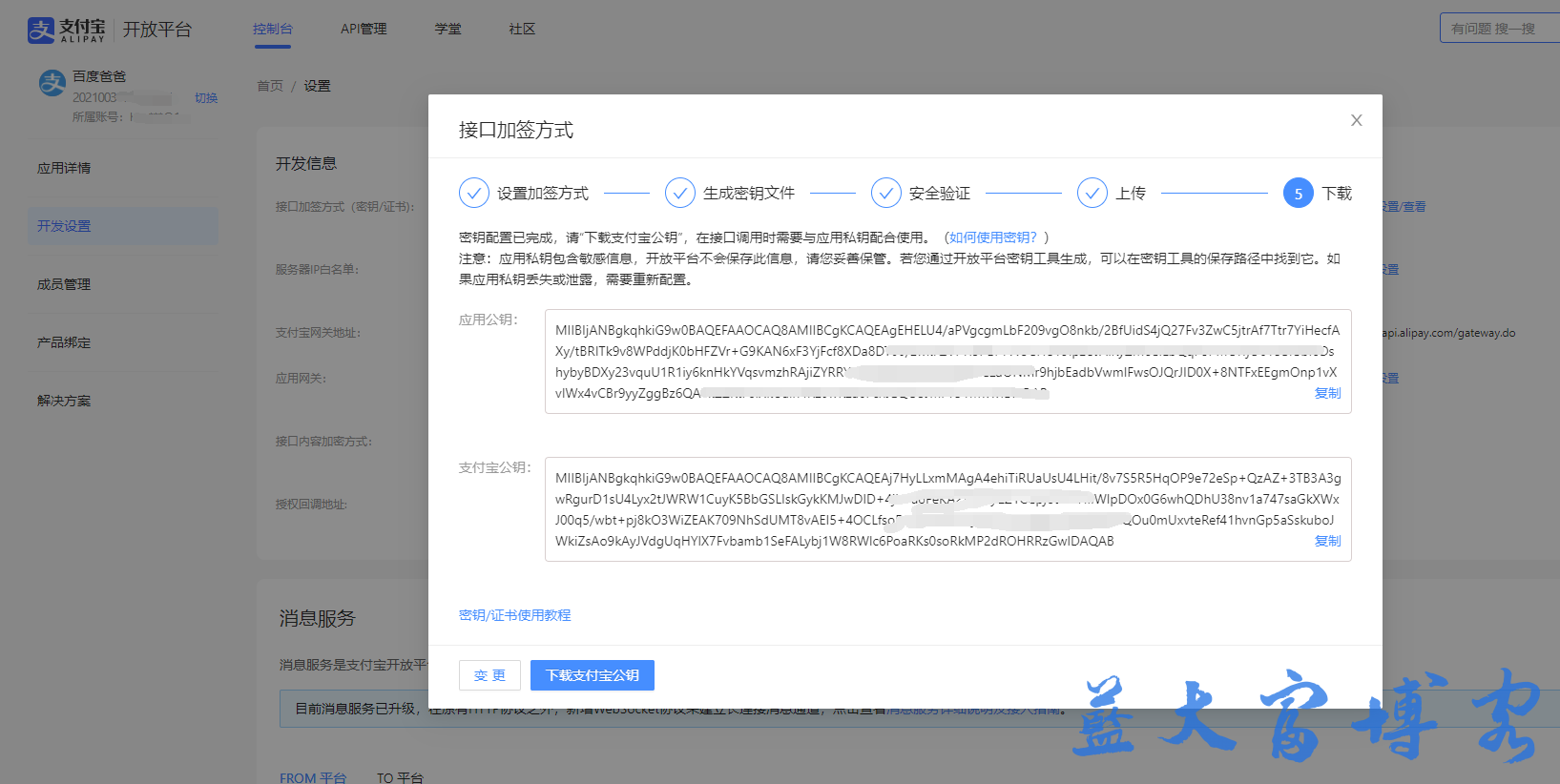
Task: Click the 下载支付宝公钥 button
Action: tap(593, 675)
